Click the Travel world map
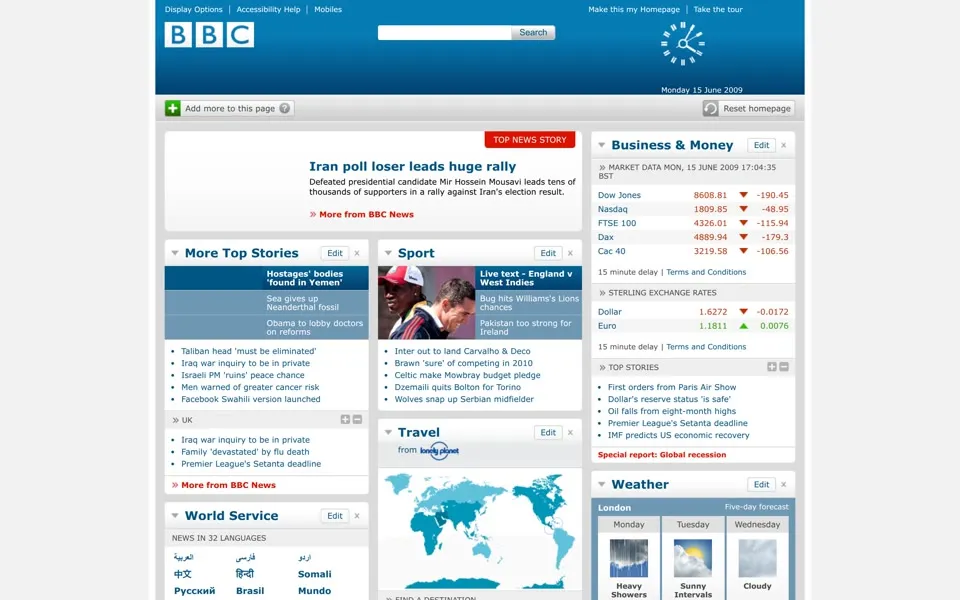Screen dimensions: 960x600 pos(480,530)
